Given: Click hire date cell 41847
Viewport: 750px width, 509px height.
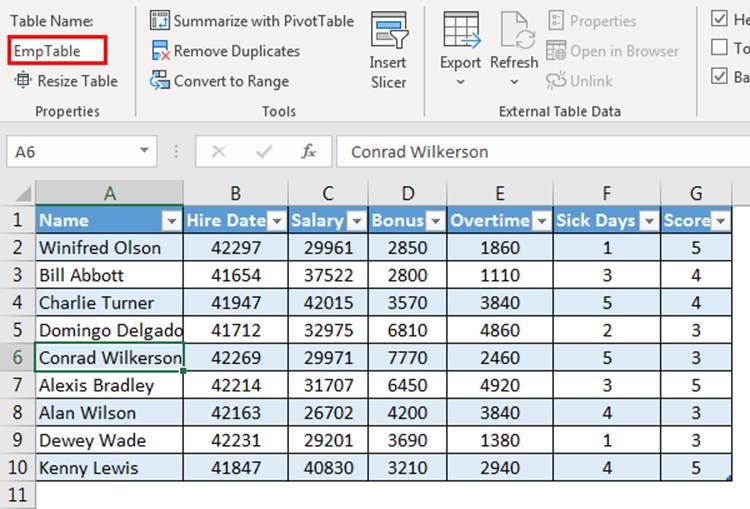Looking at the screenshot, I should tap(236, 467).
